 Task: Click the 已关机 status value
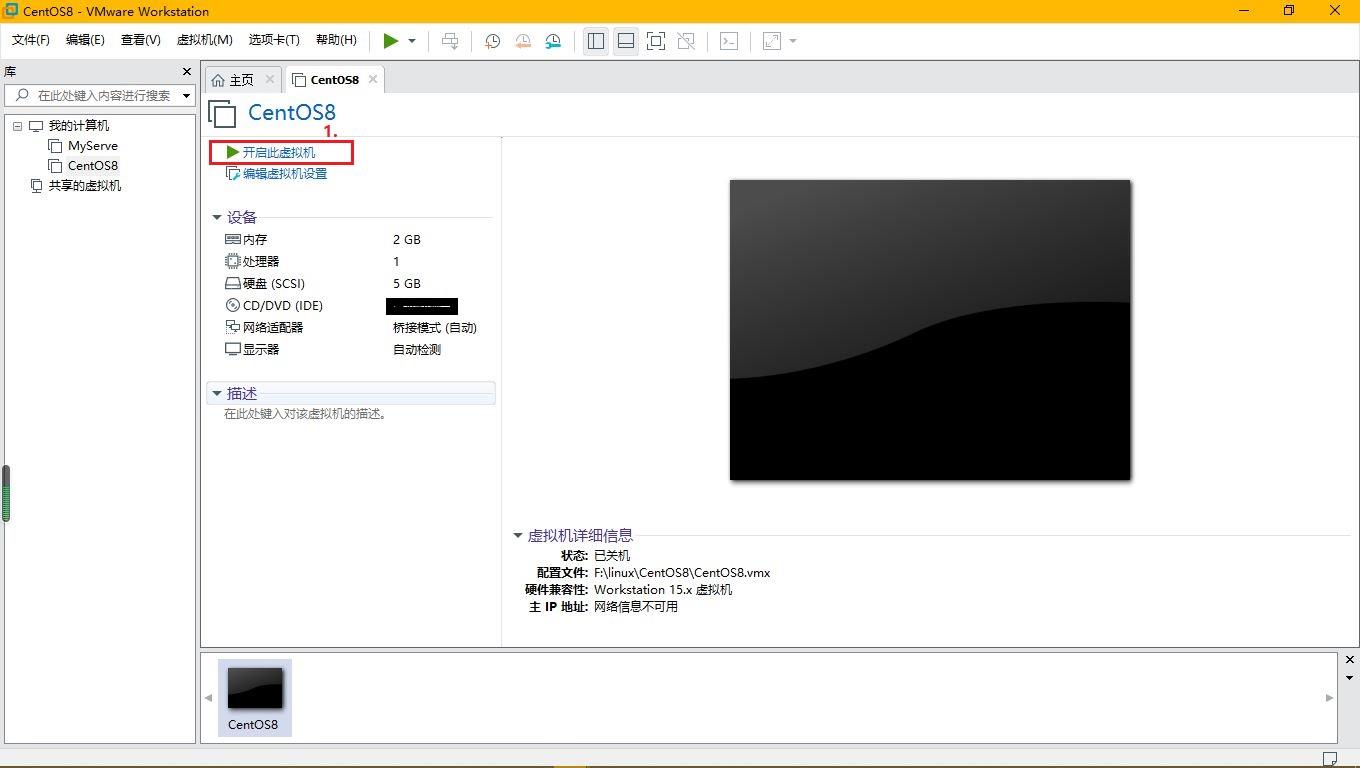(612, 555)
